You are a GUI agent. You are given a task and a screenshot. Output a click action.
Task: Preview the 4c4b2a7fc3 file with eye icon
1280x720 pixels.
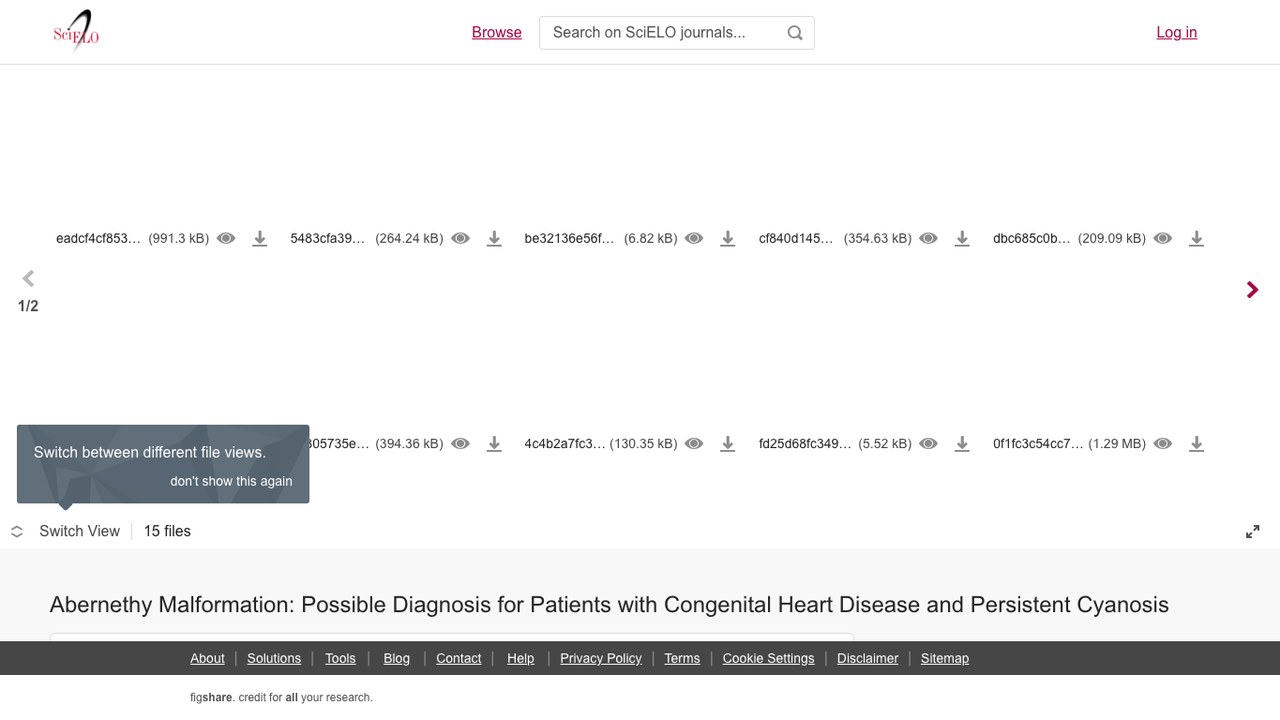[x=694, y=443]
